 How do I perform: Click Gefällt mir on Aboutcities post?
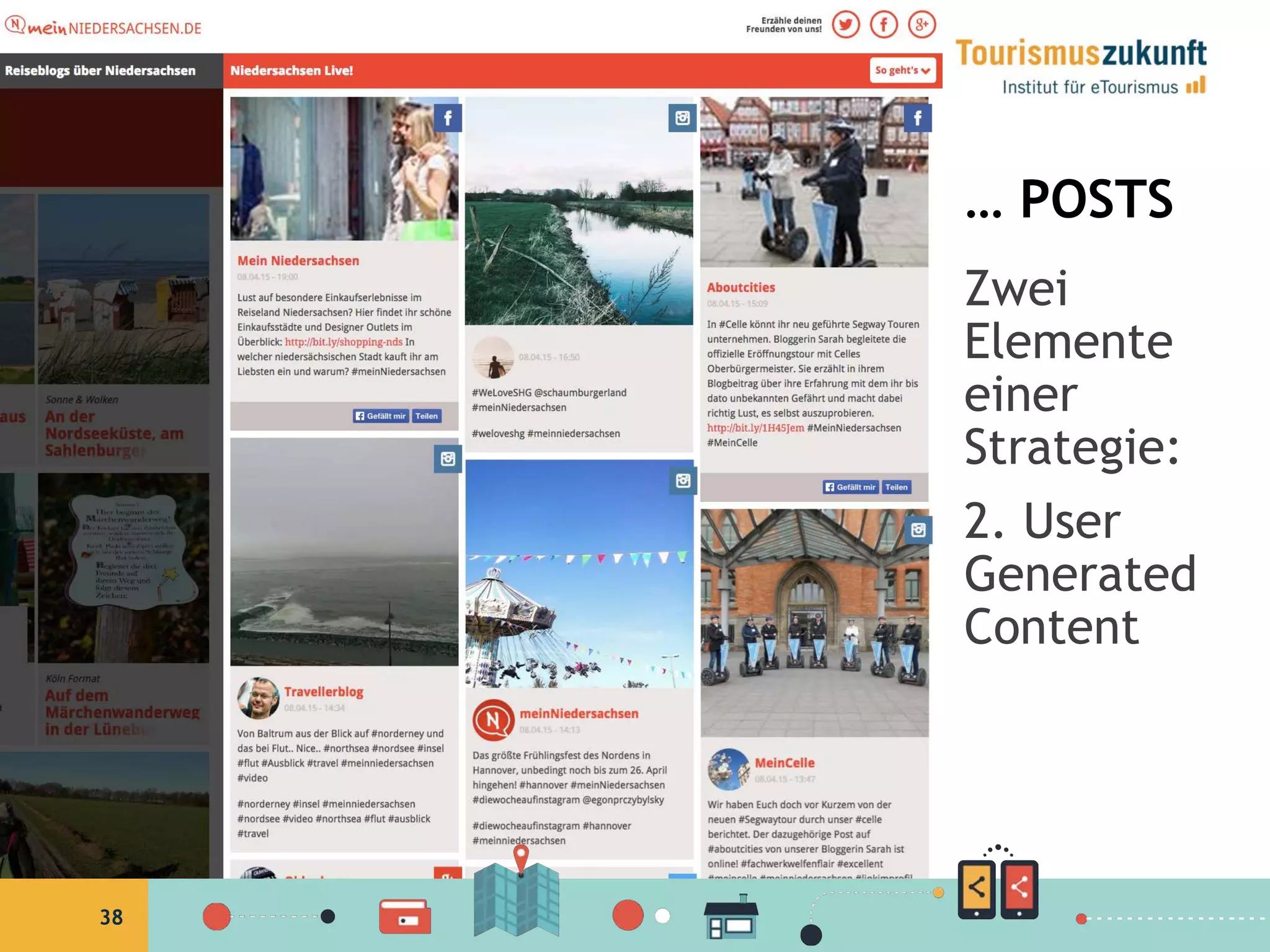[851, 487]
